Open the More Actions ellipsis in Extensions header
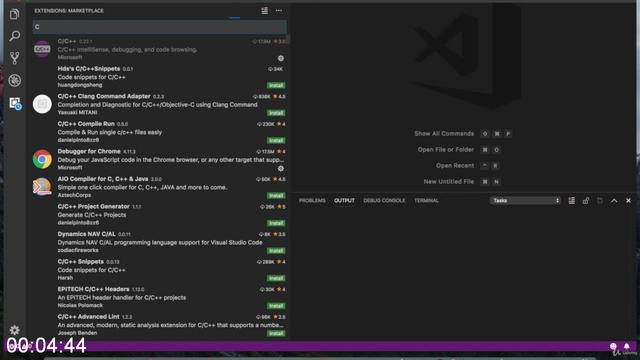 (279, 11)
